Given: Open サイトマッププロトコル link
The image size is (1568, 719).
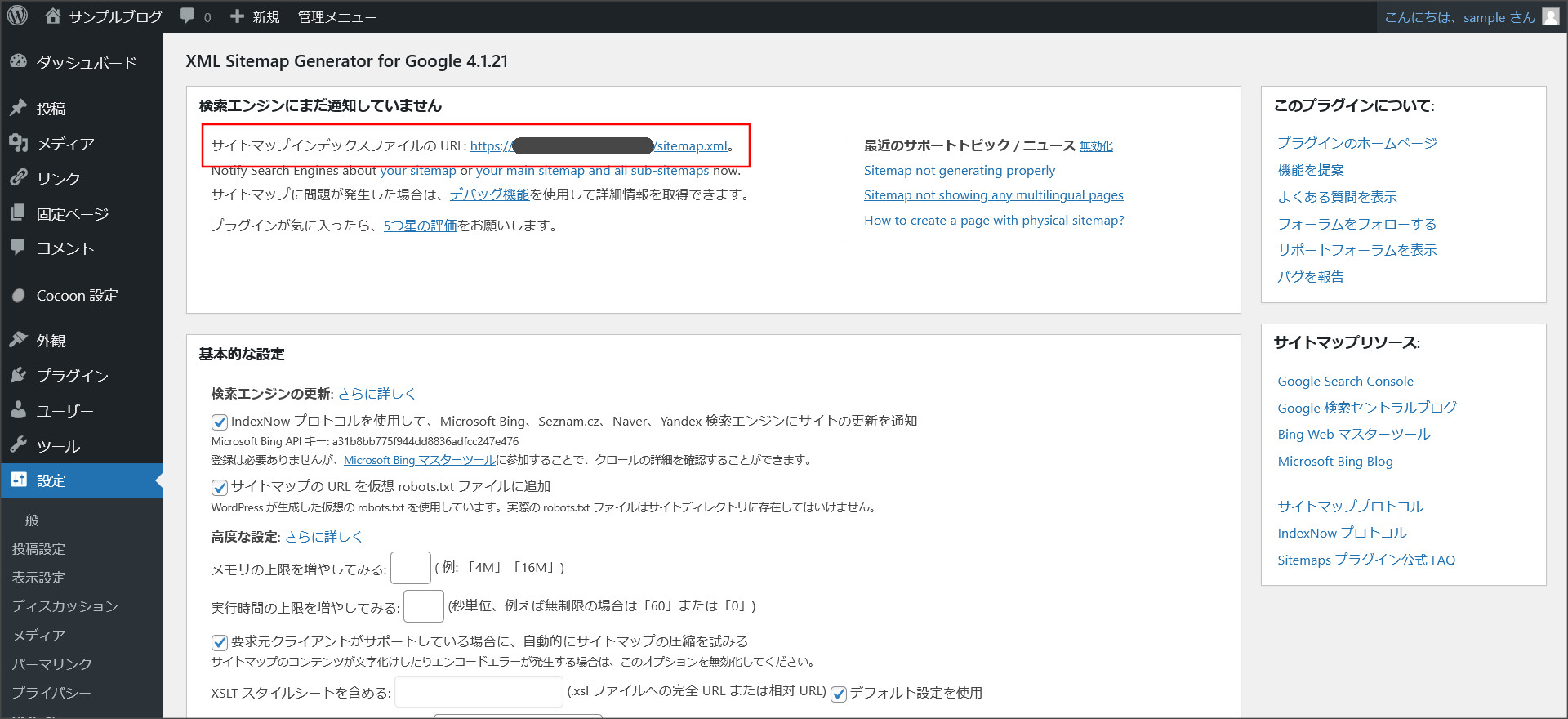Looking at the screenshot, I should pos(1351,507).
